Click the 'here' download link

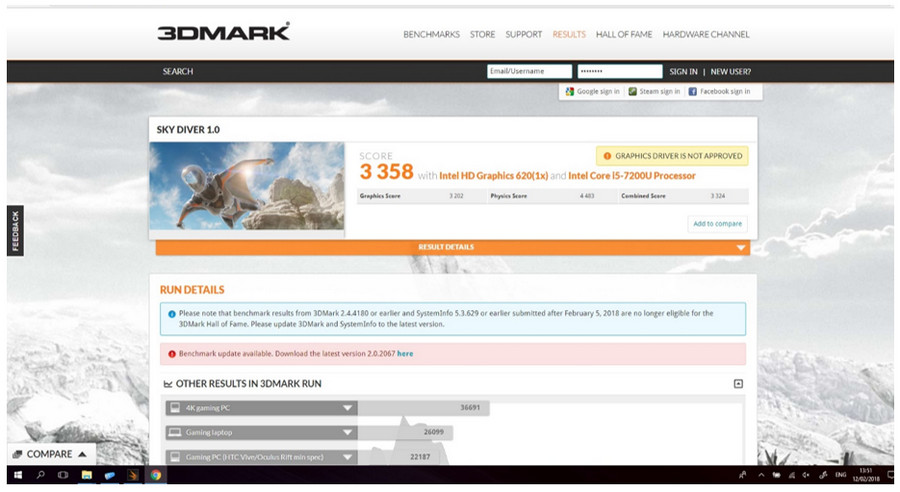[405, 354]
